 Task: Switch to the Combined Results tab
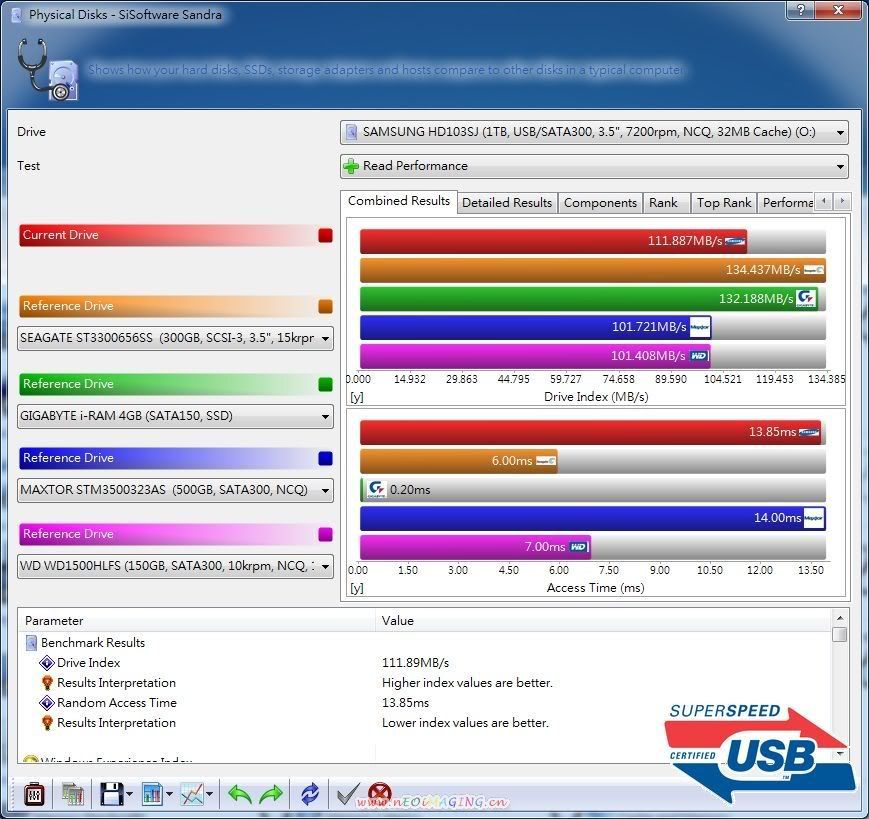(x=399, y=201)
